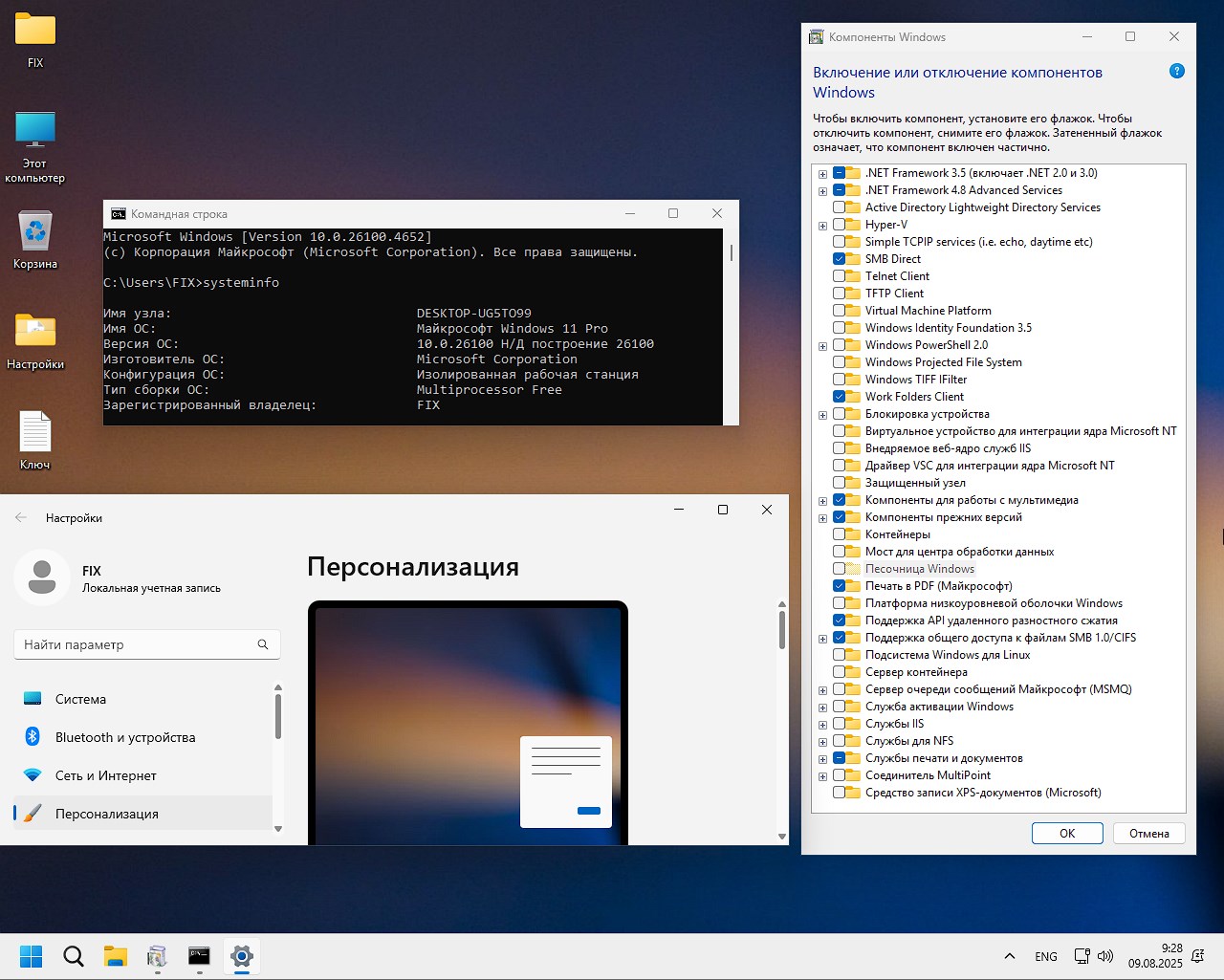Show hidden tray icons chevron
Image resolution: width=1224 pixels, height=980 pixels.
click(x=1009, y=956)
